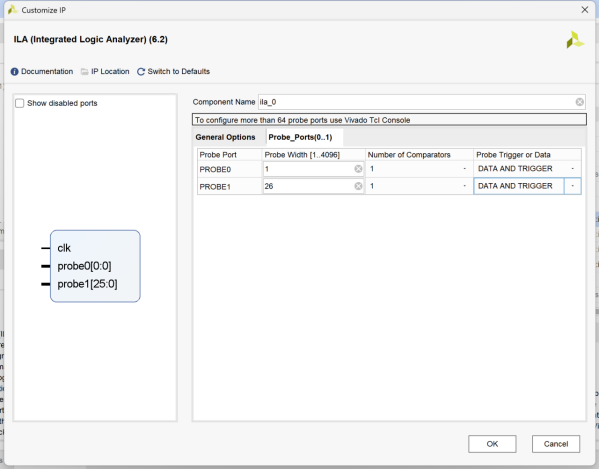Screen dimensions: 599x469
Task: Select the Probe_Ports(0..1) tab
Action: click(x=300, y=137)
